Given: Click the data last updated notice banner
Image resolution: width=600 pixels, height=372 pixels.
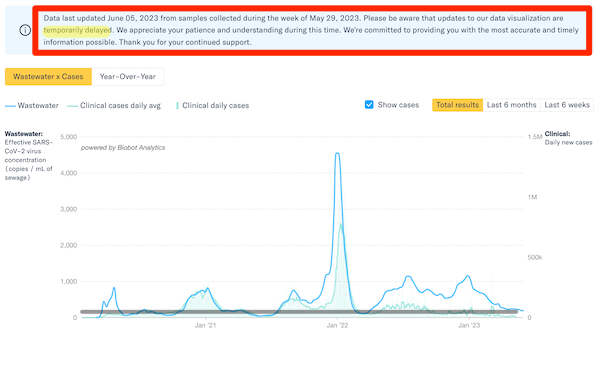Looking at the screenshot, I should pos(312,30).
